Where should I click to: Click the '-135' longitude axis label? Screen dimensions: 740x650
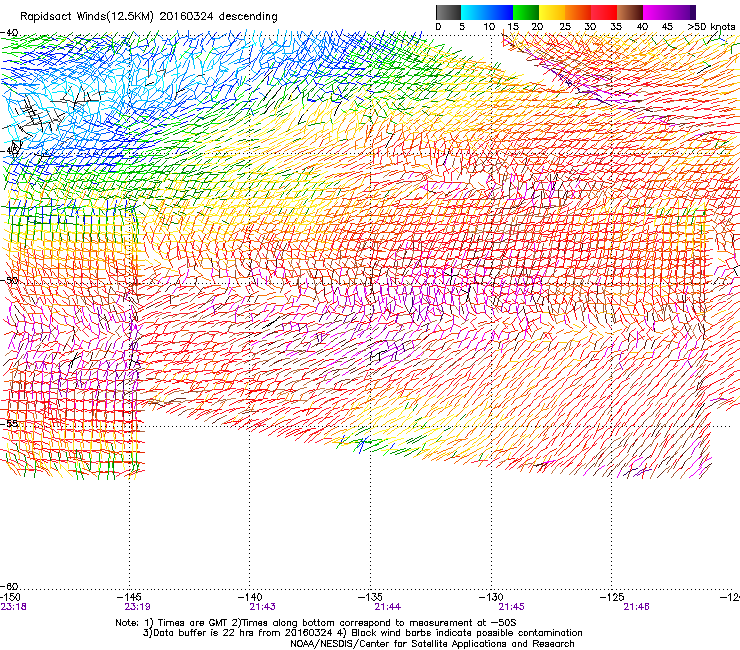pyautogui.click(x=370, y=597)
